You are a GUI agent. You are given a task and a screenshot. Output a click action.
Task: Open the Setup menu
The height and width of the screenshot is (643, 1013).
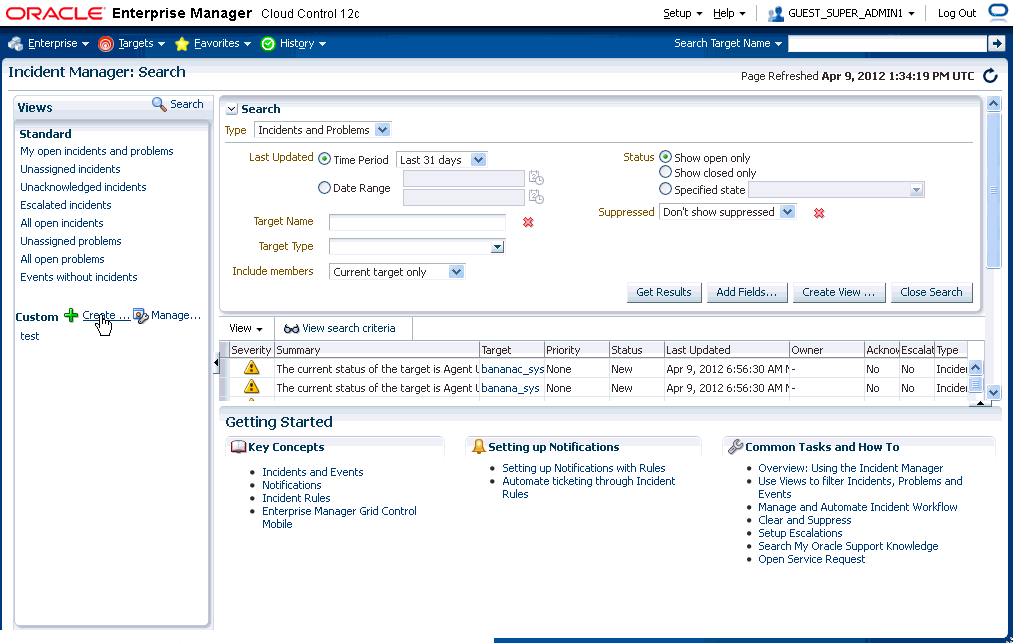(682, 14)
